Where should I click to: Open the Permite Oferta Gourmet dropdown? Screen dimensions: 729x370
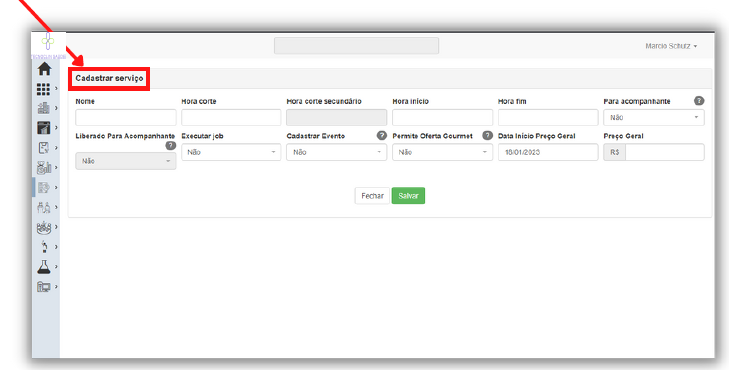(442, 152)
